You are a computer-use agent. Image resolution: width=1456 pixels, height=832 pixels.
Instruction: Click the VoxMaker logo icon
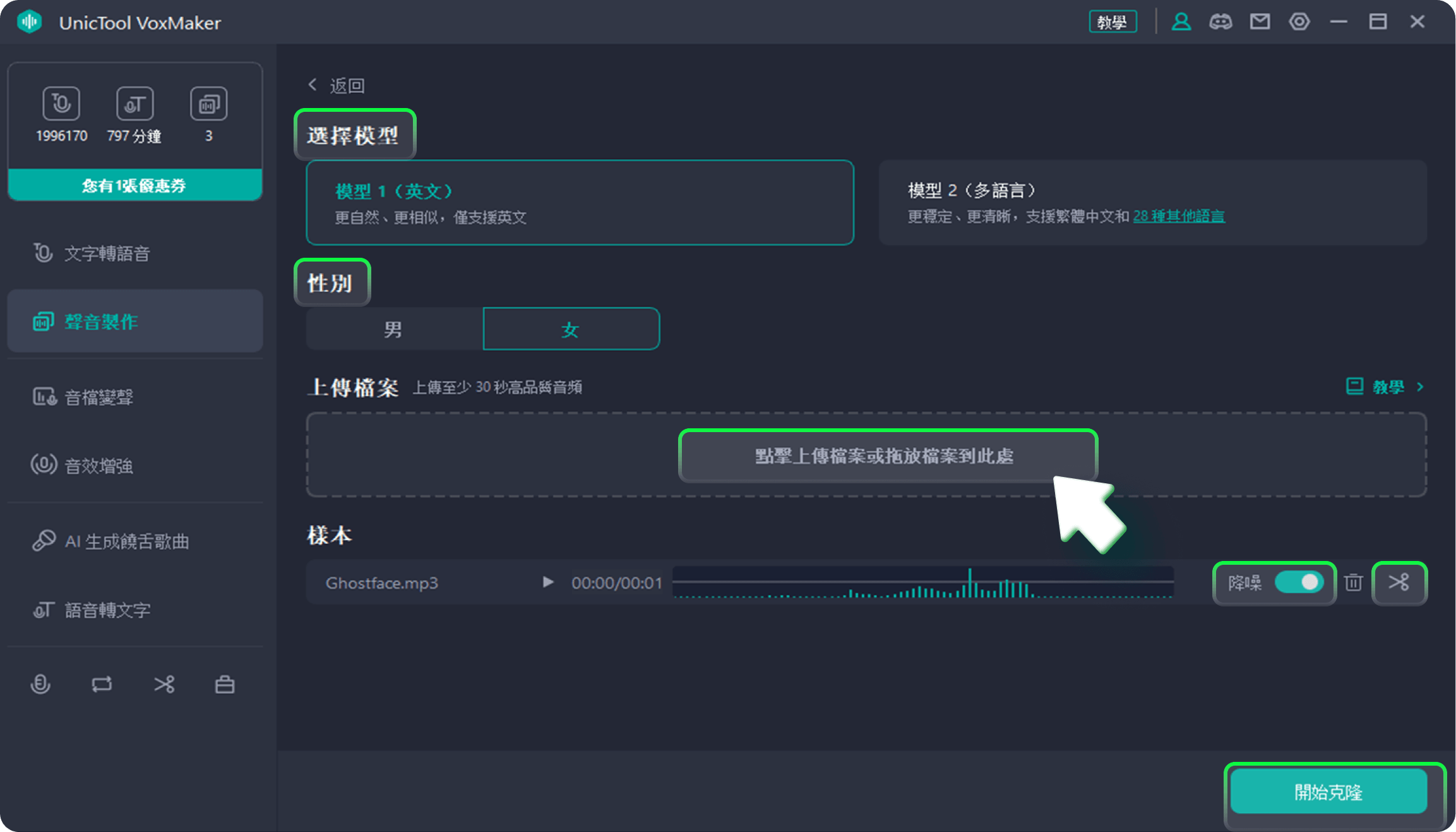pos(29,22)
